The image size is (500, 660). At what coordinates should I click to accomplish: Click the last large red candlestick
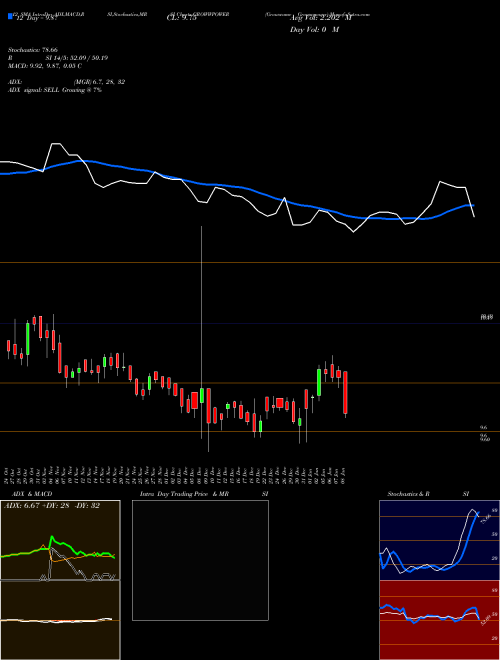coord(346,392)
